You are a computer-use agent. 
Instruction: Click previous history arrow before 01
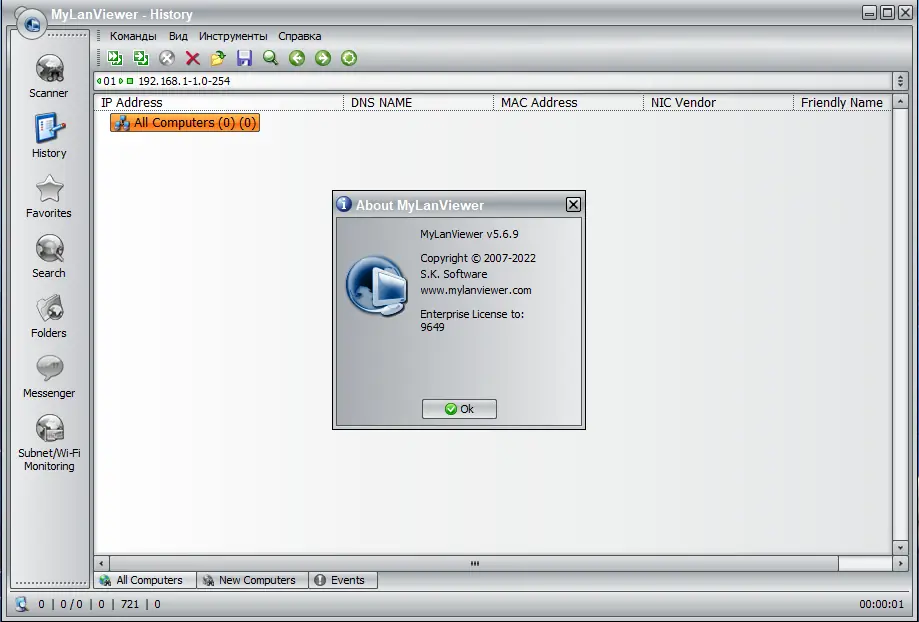coord(99,81)
